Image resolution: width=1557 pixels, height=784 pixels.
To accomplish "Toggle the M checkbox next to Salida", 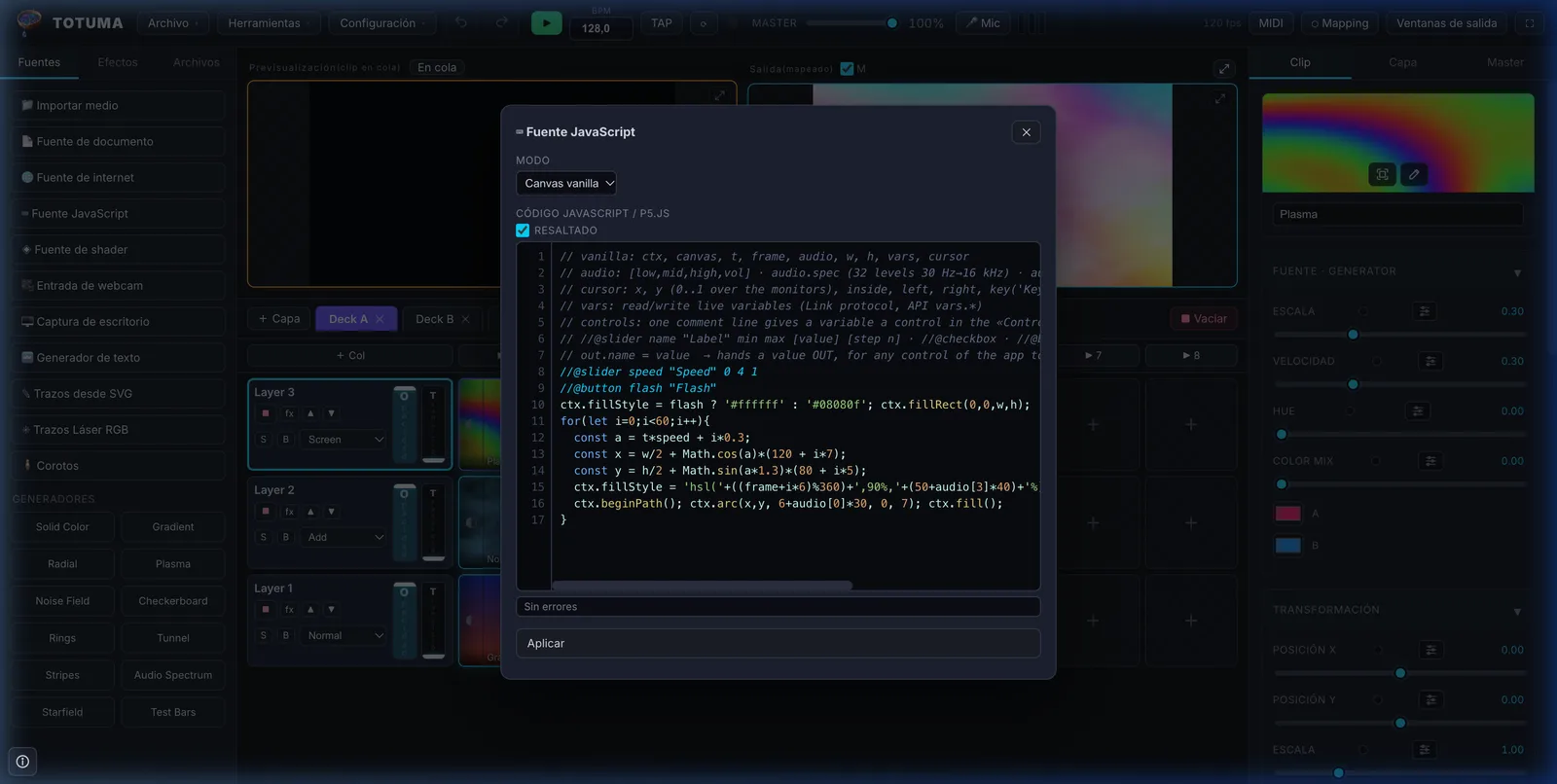I will click(x=847, y=69).
